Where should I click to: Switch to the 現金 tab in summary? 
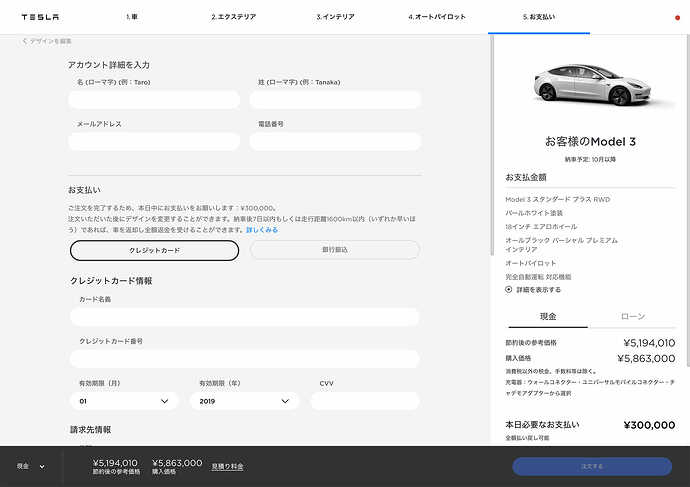click(x=548, y=317)
